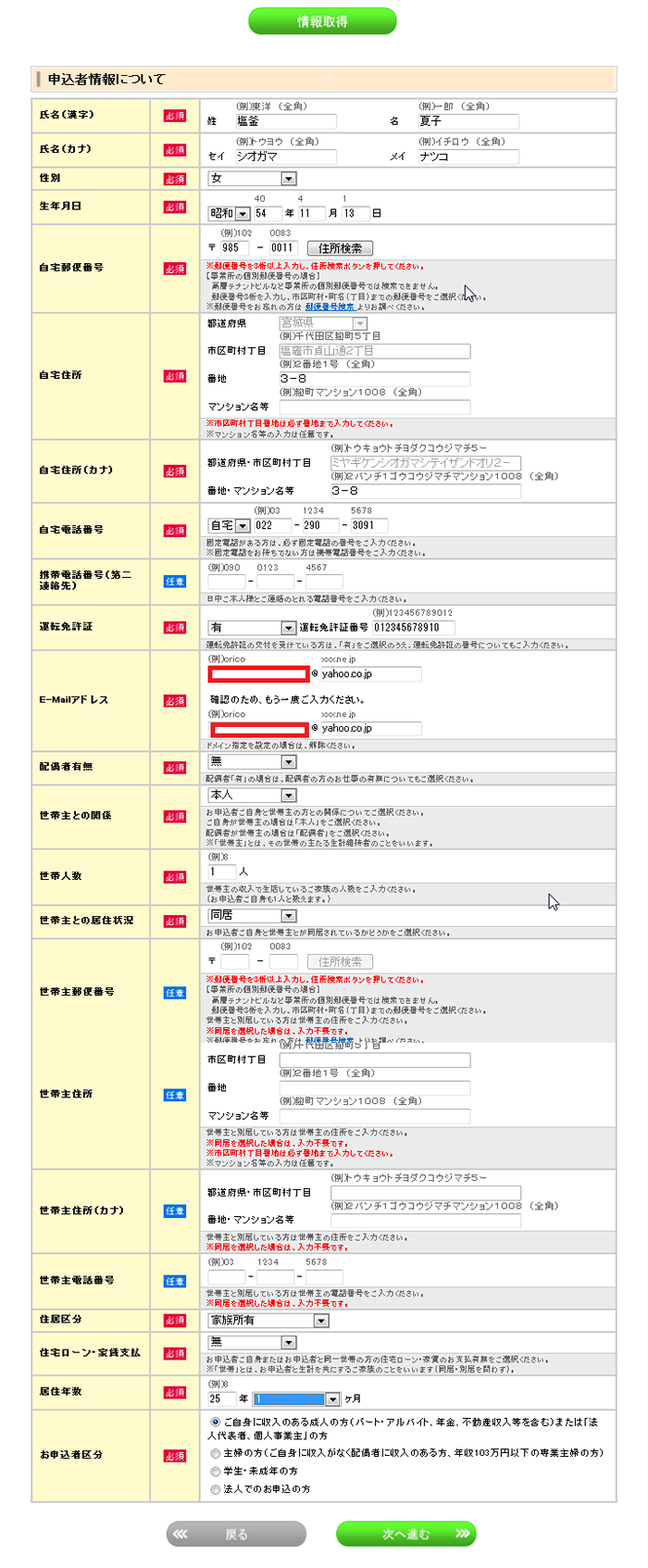This screenshot has width=648, height=1568.
Task: Click the home phone field containing 3091
Action: pos(368,525)
